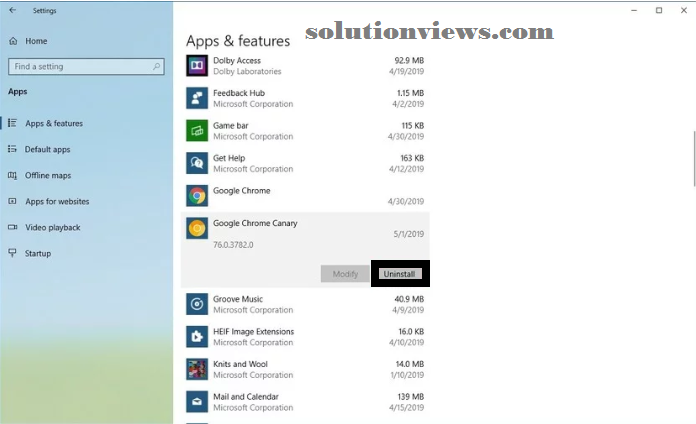Click the Default apps sidebar icon
This screenshot has height=424, width=696.
(x=12, y=149)
